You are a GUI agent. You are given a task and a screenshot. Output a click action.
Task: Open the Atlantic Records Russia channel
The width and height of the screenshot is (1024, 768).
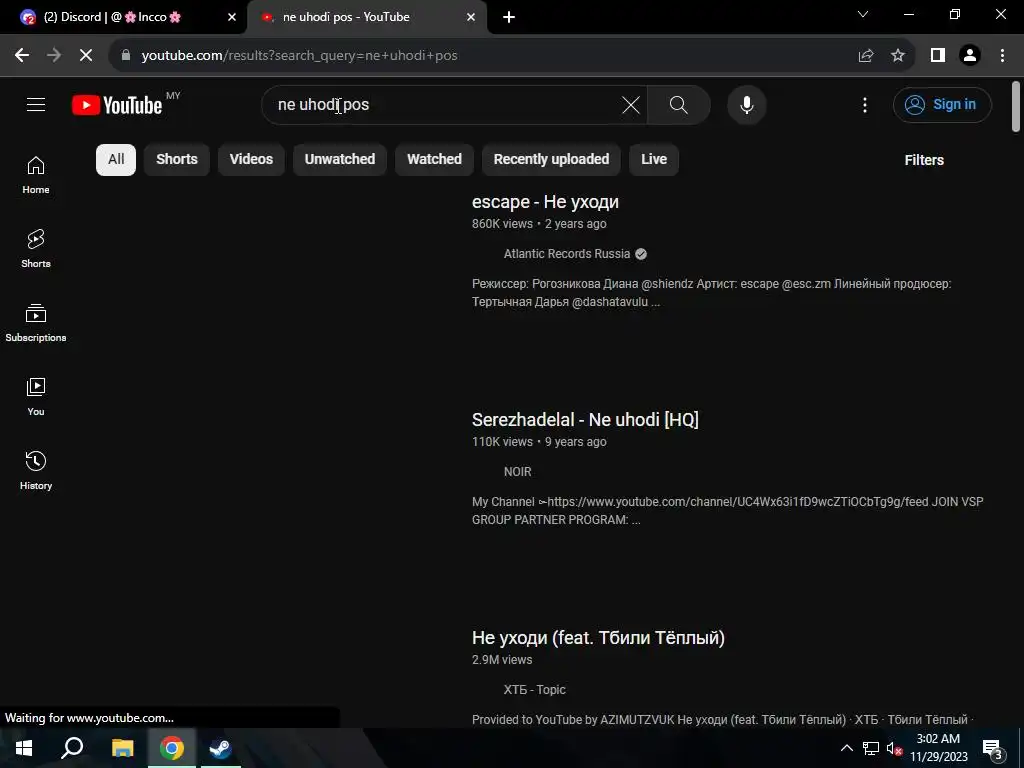point(567,254)
